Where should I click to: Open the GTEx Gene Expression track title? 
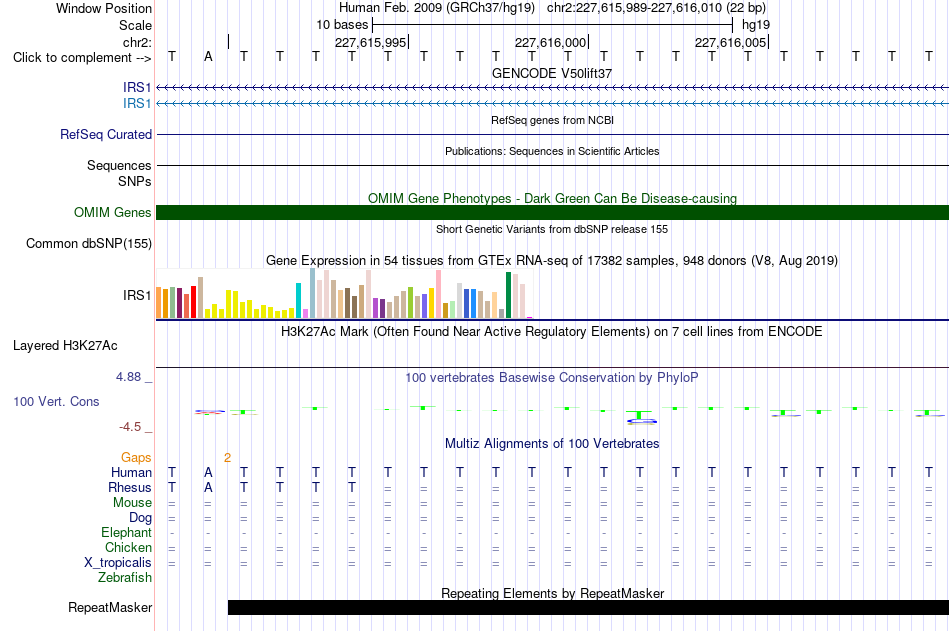pyautogui.click(x=552, y=261)
